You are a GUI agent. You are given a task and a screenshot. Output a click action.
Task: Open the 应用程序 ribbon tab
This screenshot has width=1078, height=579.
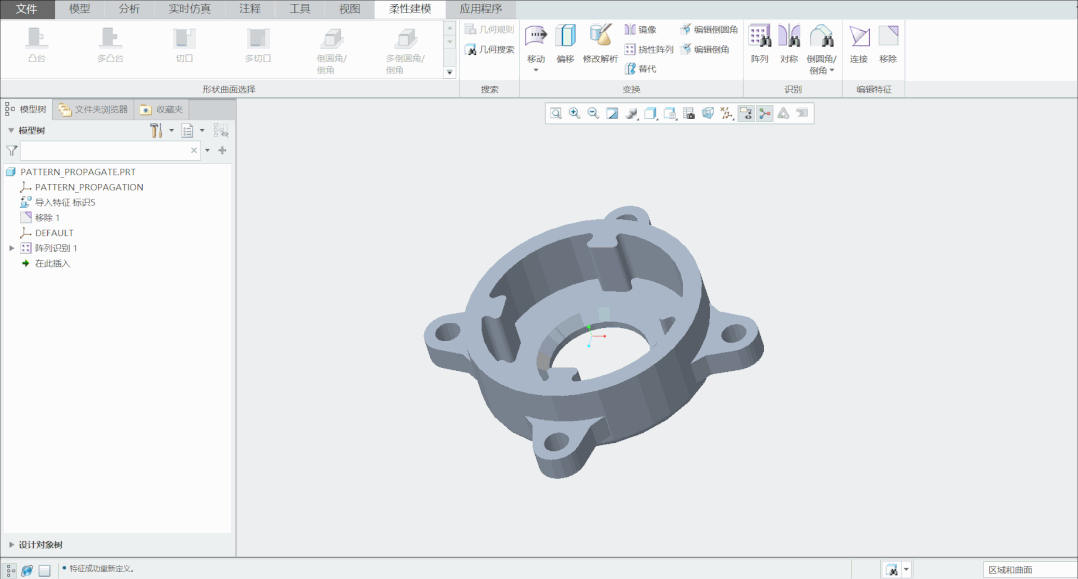pos(481,9)
